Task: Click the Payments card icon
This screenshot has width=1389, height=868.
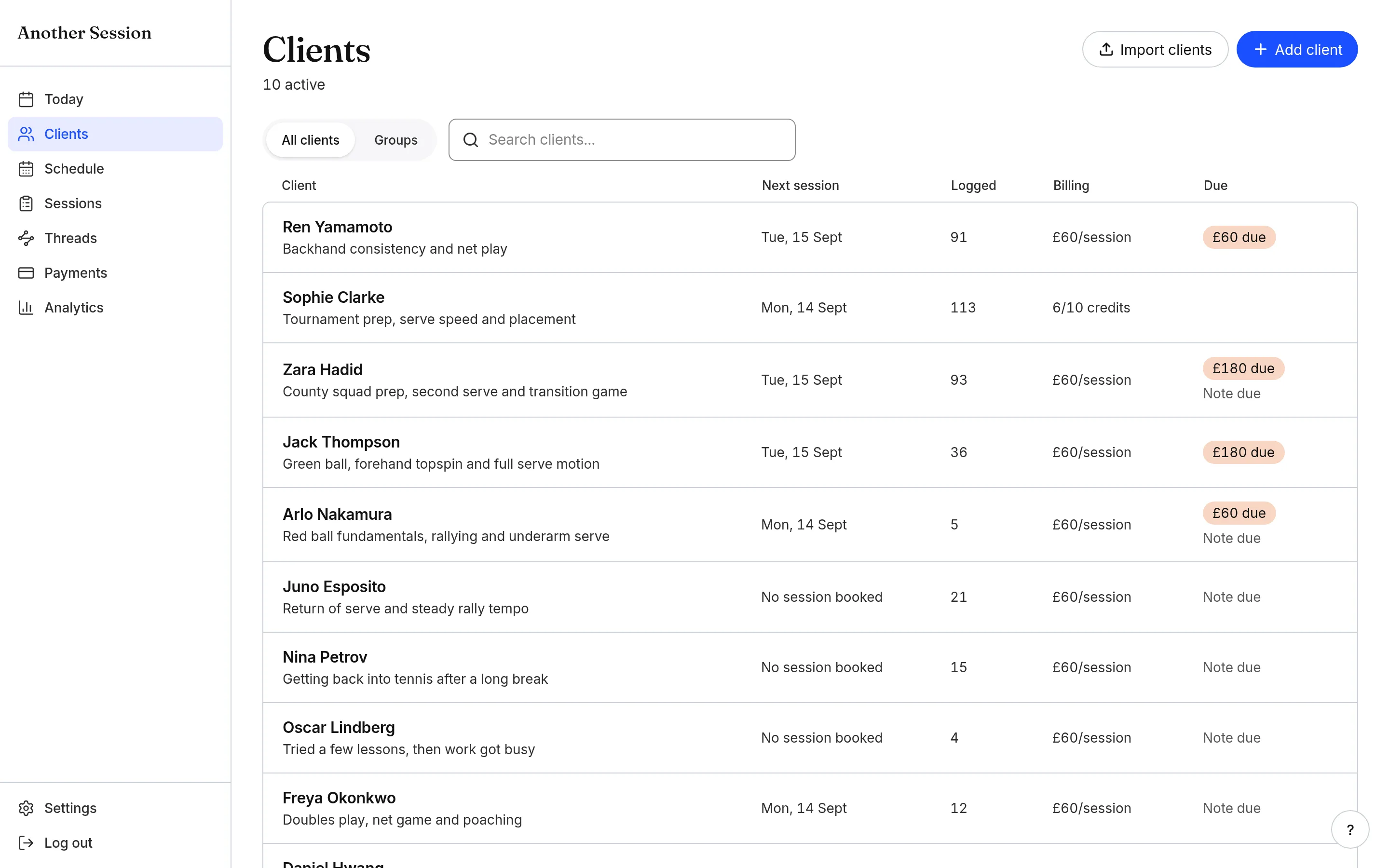Action: coord(26,272)
